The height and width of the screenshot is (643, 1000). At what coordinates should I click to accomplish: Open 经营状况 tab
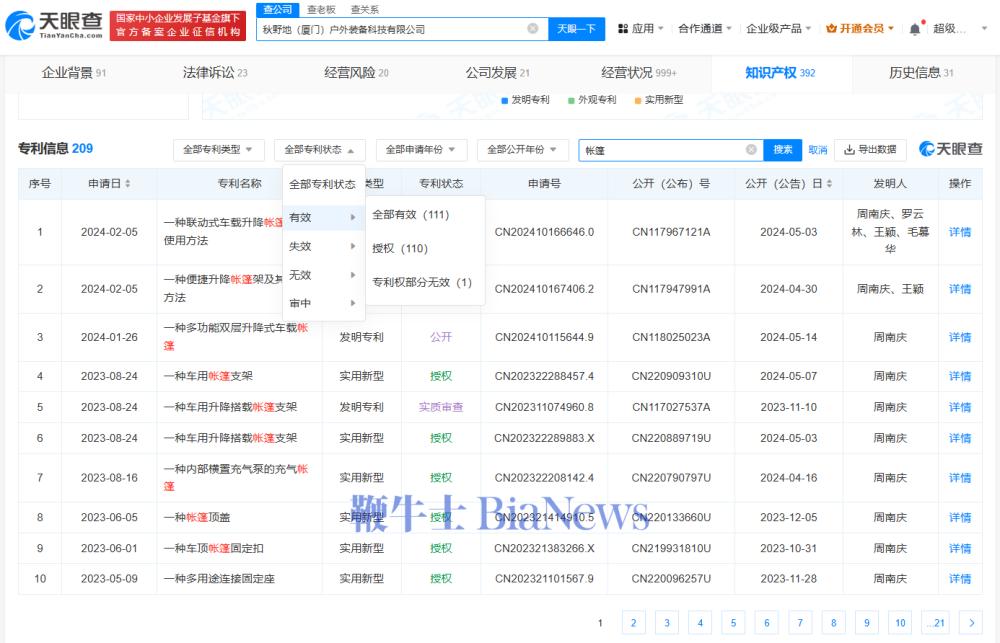click(x=639, y=73)
